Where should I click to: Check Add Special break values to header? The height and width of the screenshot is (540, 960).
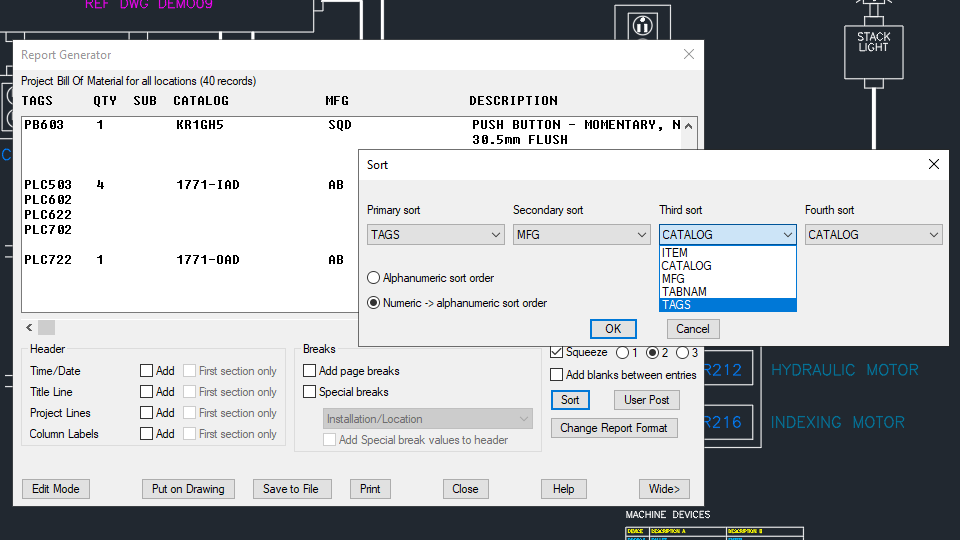(329, 440)
